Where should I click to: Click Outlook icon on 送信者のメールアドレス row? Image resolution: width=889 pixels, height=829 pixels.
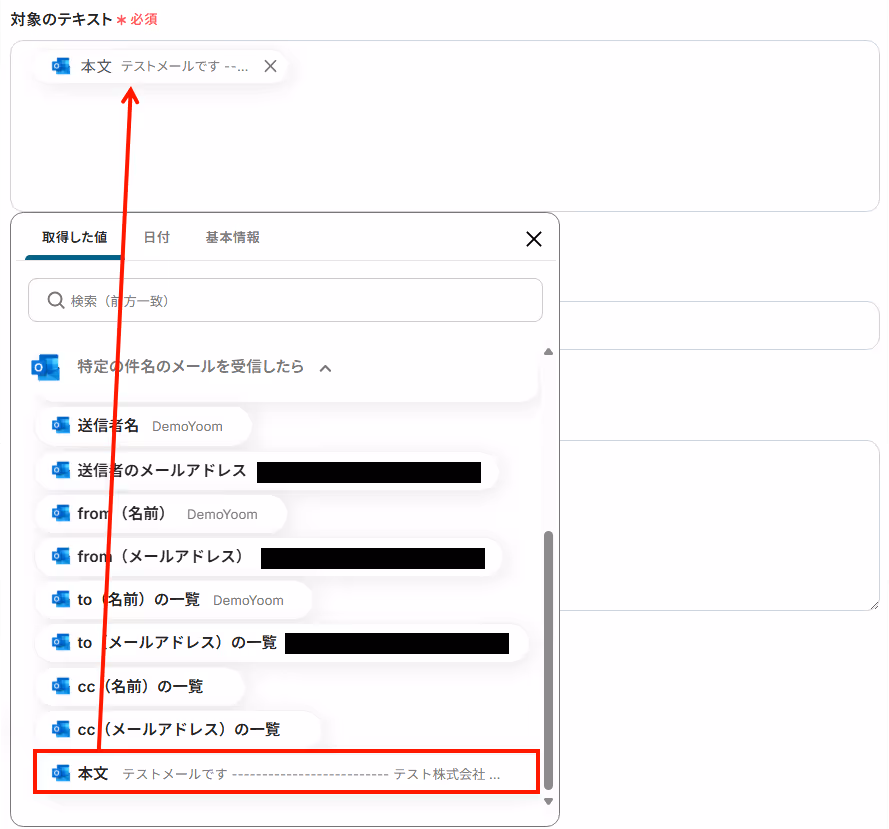61,470
